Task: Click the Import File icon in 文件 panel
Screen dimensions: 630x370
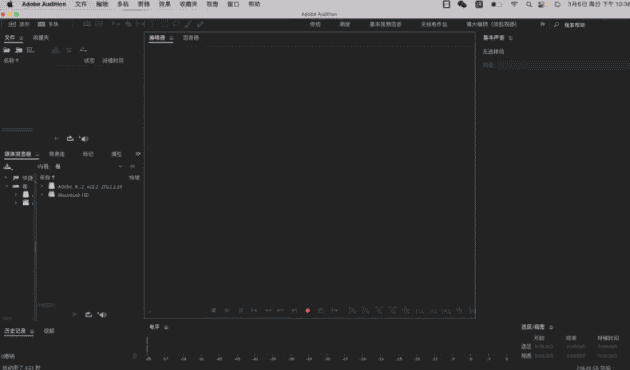Action: click(x=18, y=50)
